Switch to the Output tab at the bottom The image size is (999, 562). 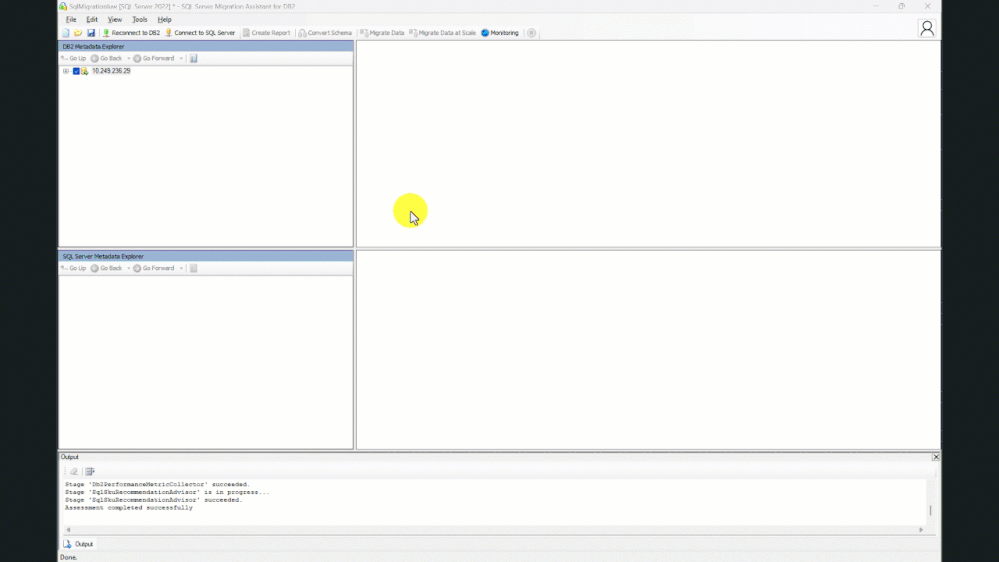pyautogui.click(x=78, y=544)
